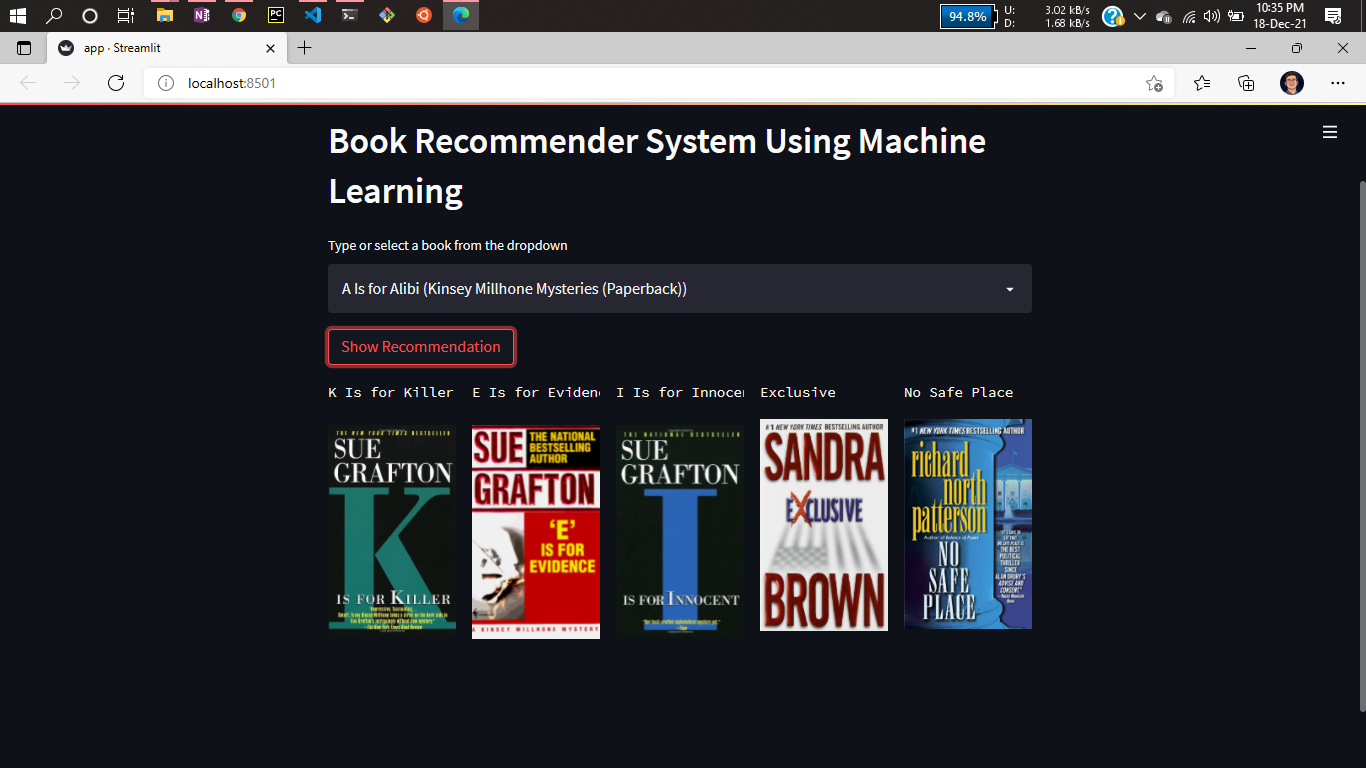Select the 'app · Streamlit' tab
The image size is (1366, 768).
point(166,48)
